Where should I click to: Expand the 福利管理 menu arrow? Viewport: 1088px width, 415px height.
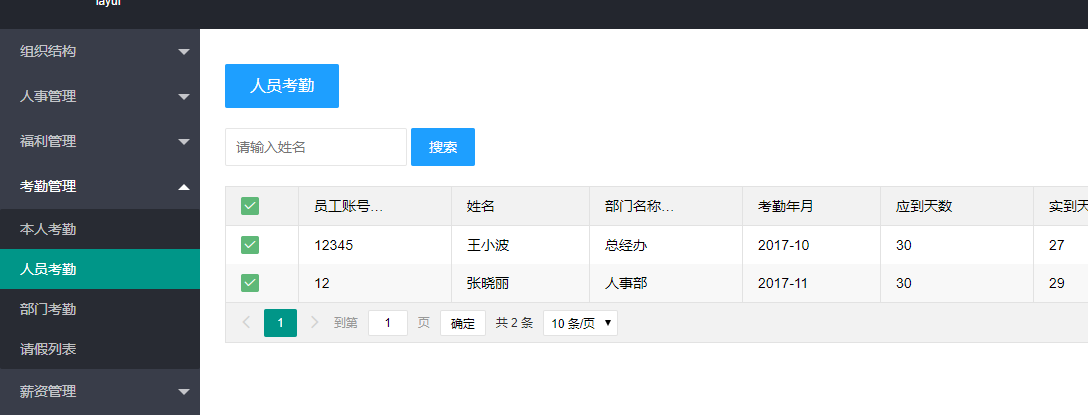tap(184, 142)
